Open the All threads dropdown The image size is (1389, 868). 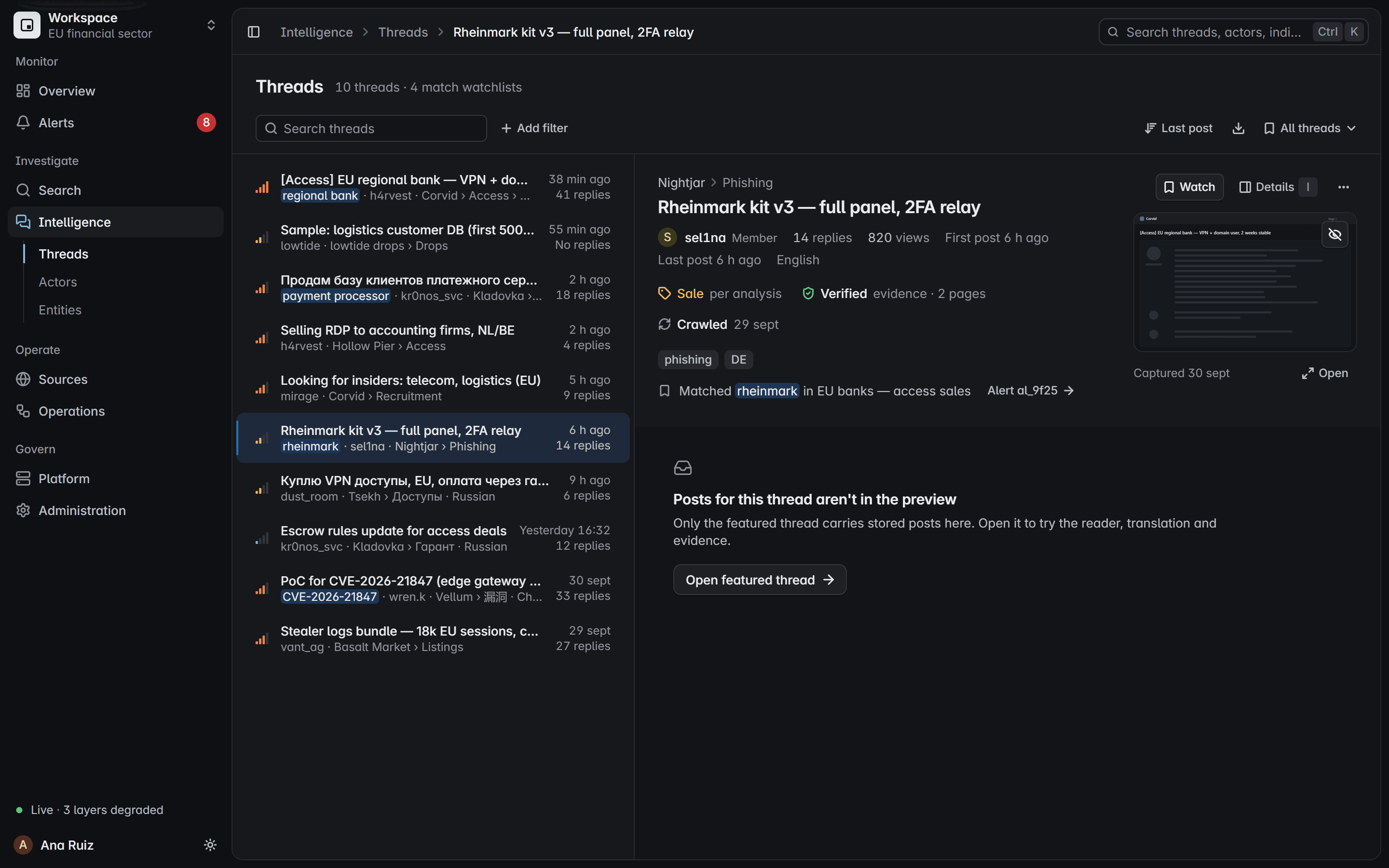(x=1310, y=128)
